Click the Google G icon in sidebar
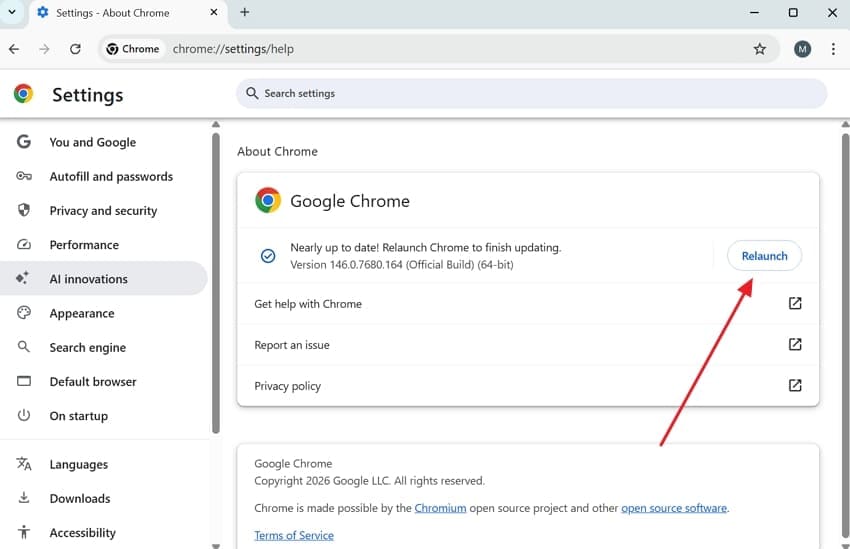This screenshot has width=850, height=549. pos(23,142)
